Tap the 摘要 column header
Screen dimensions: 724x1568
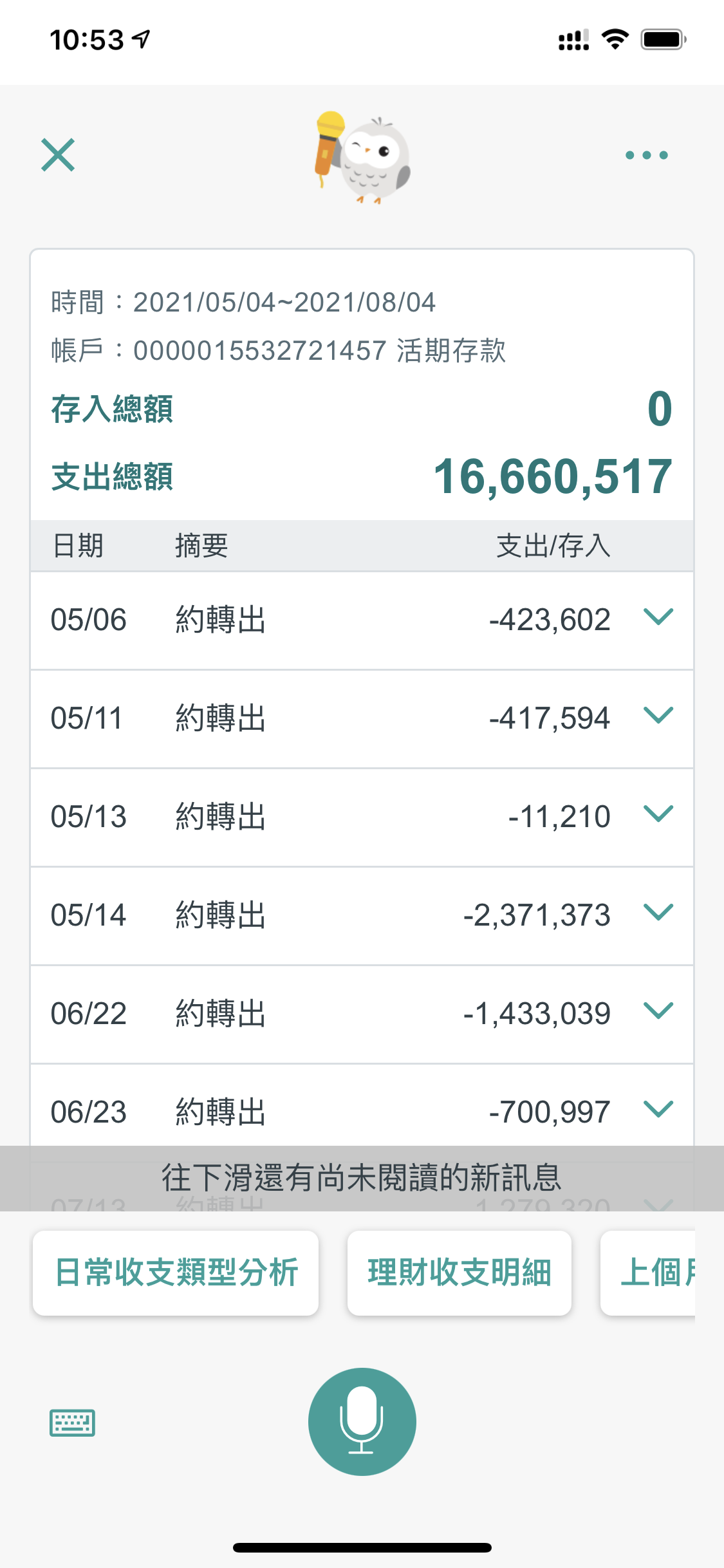[201, 546]
